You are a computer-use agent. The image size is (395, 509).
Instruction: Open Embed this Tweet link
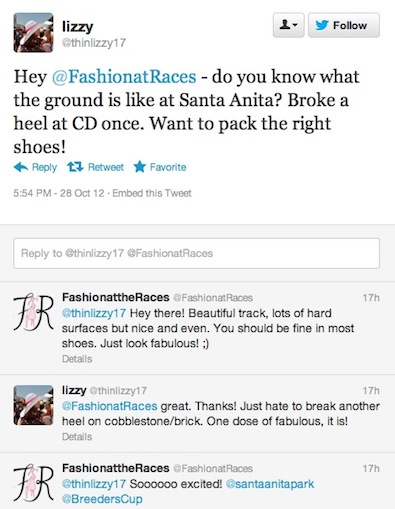coord(152,193)
